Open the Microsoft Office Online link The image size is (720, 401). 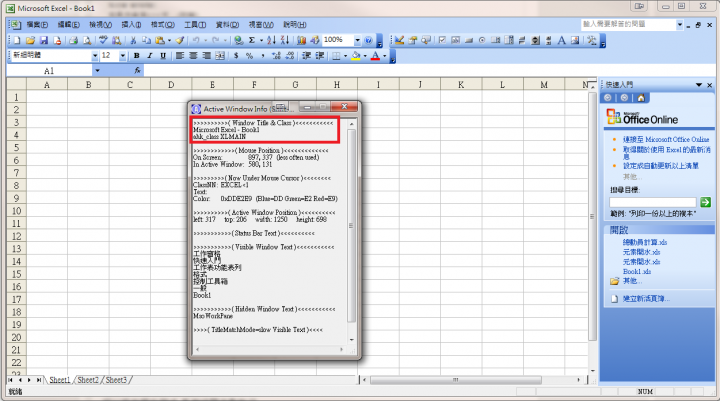point(666,139)
